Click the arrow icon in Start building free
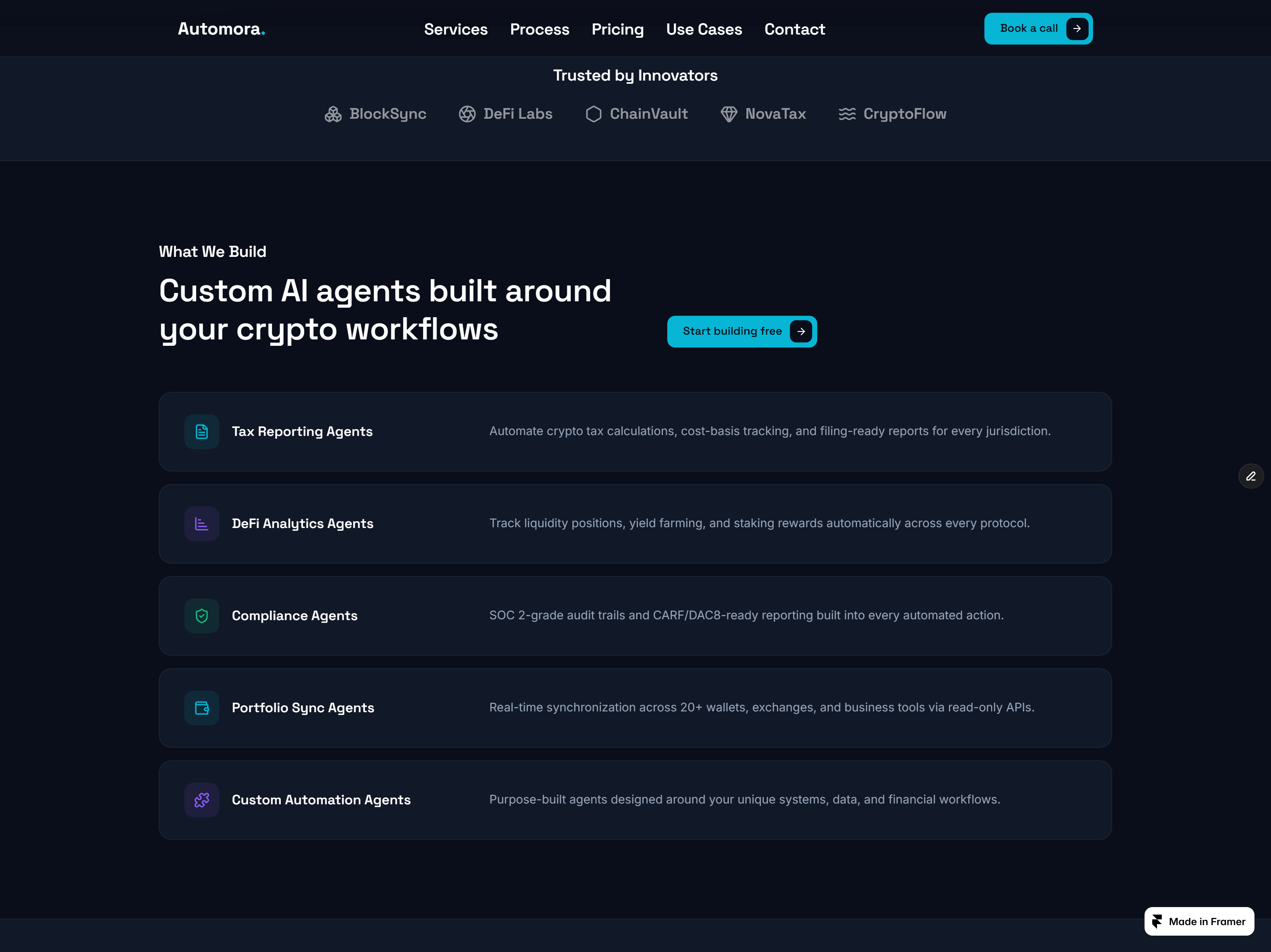1271x952 pixels. click(x=801, y=331)
